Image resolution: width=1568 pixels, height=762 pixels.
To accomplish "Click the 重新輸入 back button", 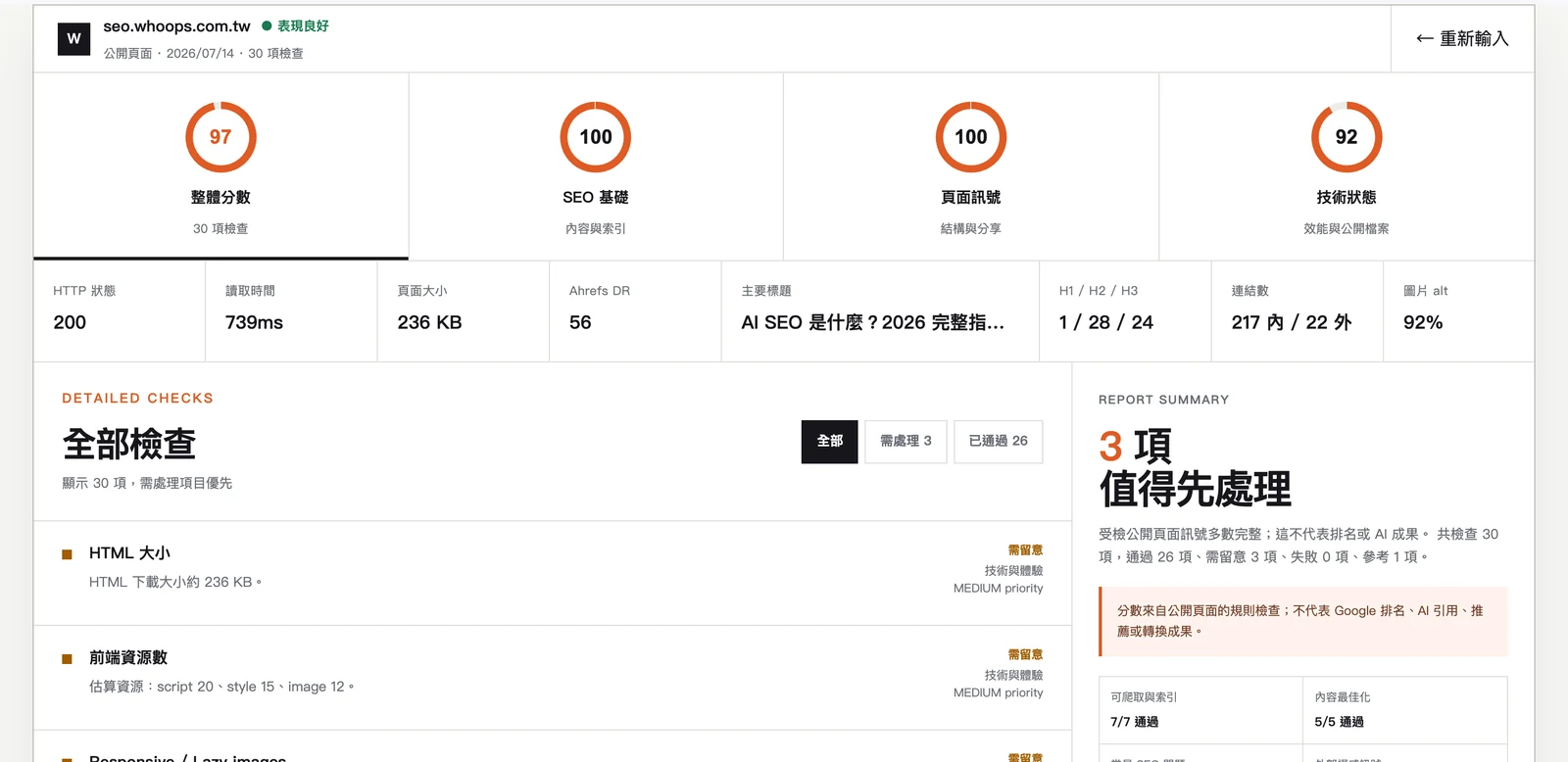I will tap(1462, 38).
